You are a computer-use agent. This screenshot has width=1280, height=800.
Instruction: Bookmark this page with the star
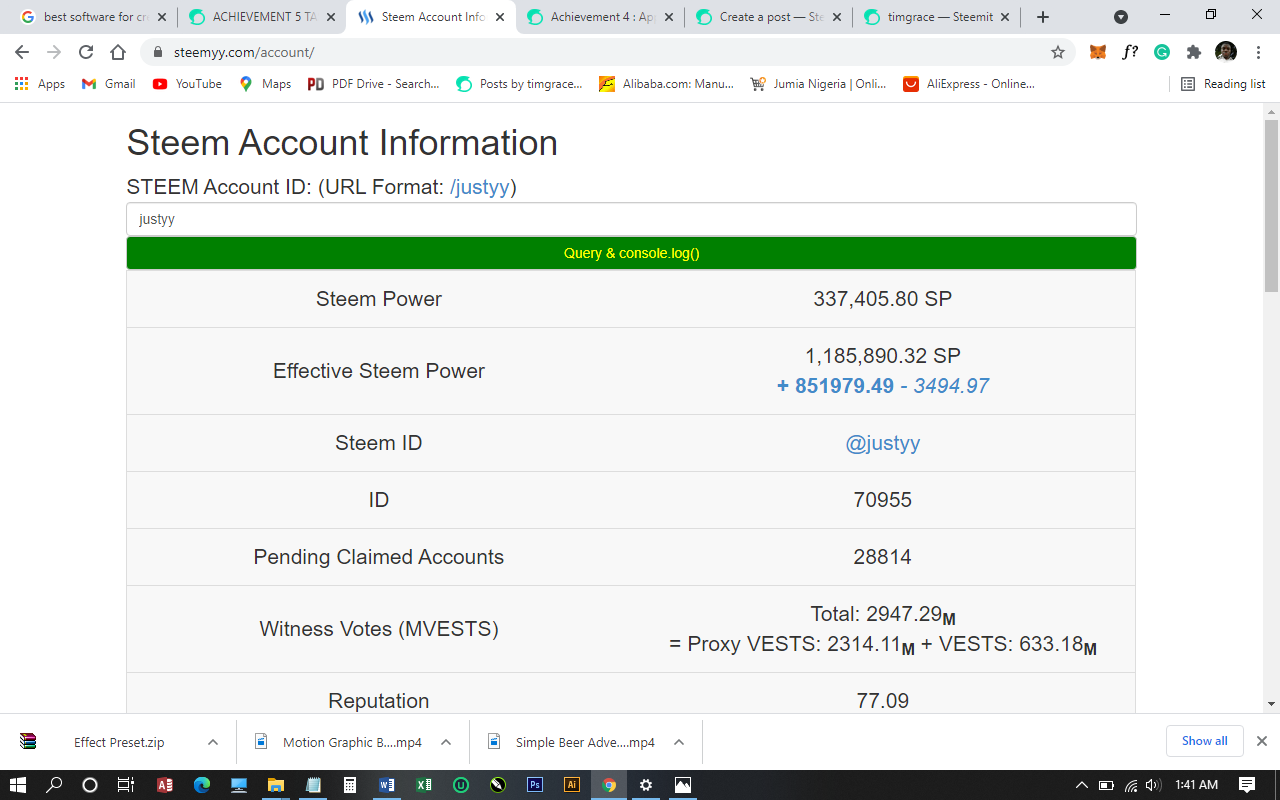[1057, 52]
